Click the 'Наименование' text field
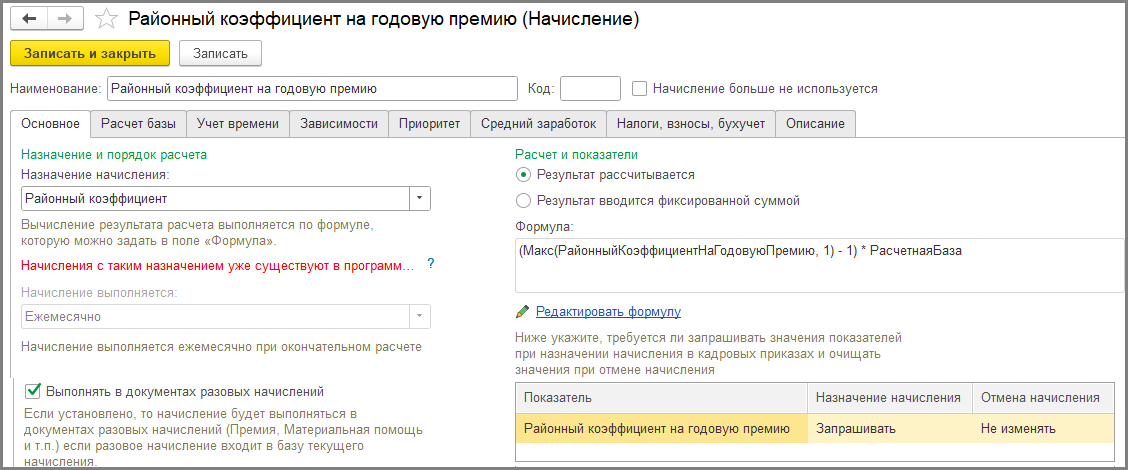Image resolution: width=1128 pixels, height=470 pixels. tap(312, 88)
